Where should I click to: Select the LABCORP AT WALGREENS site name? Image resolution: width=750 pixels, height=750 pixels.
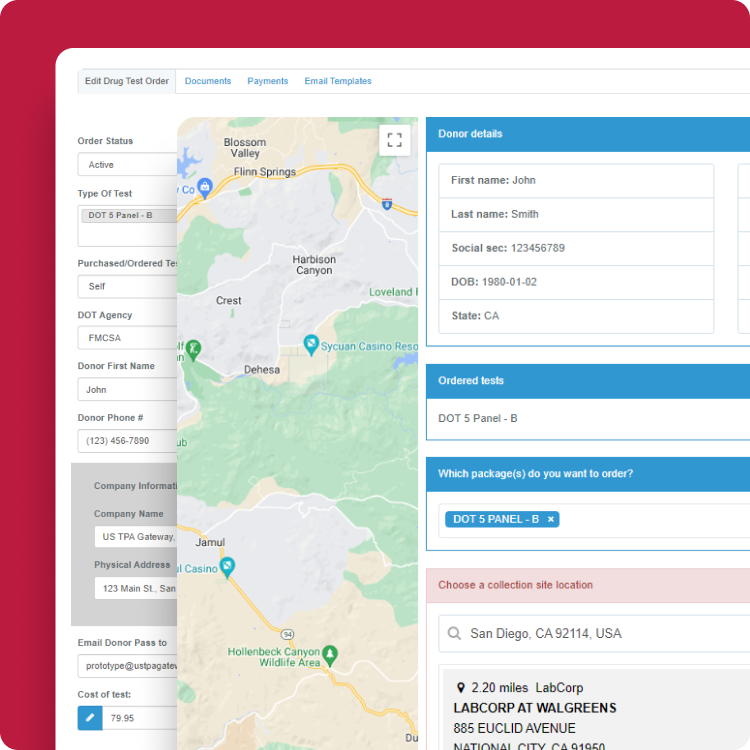pos(535,708)
